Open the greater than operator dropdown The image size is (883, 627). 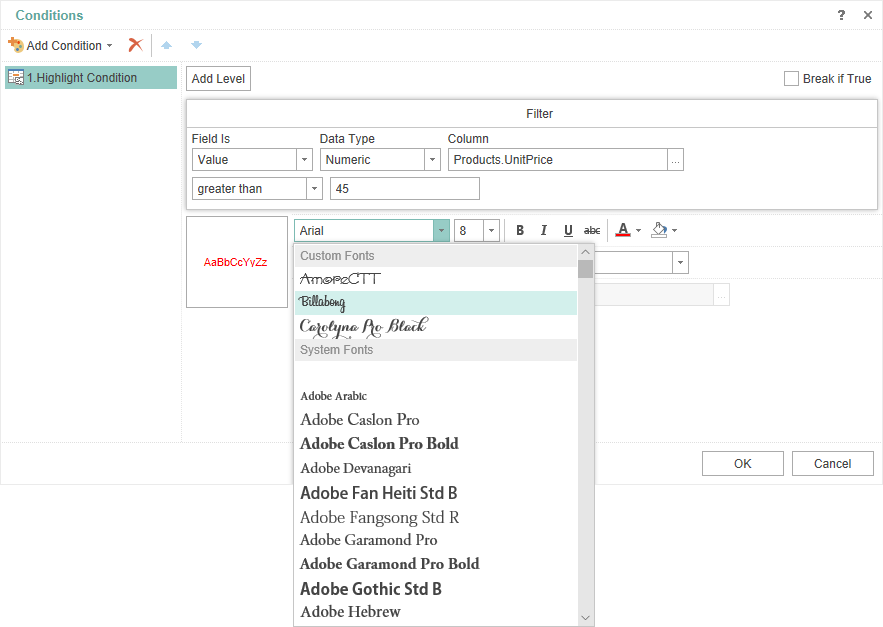tap(314, 189)
